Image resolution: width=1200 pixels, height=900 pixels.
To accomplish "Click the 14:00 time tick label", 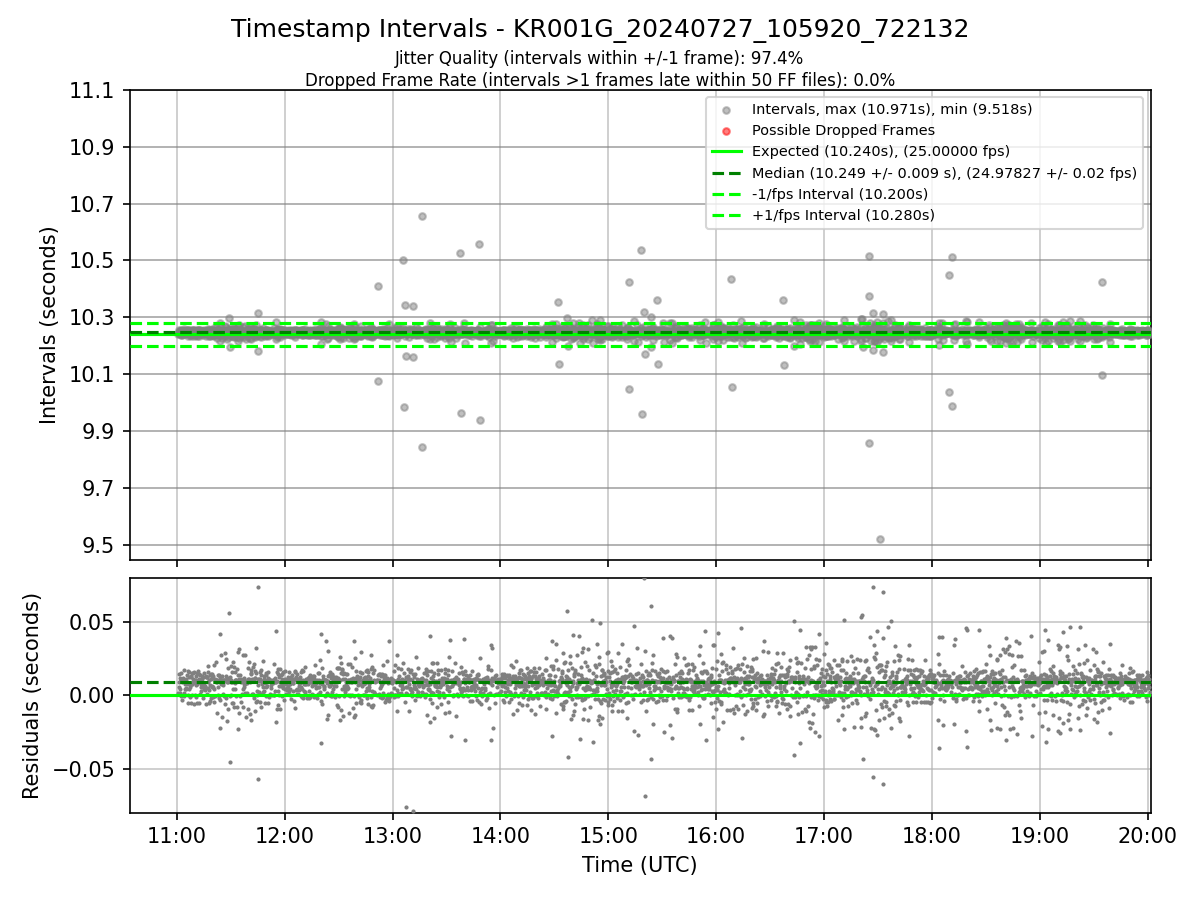I will coord(500,833).
